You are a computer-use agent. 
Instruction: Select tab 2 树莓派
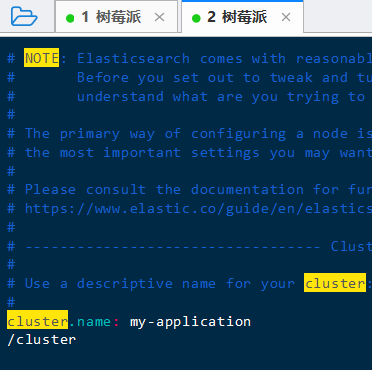pos(242,17)
